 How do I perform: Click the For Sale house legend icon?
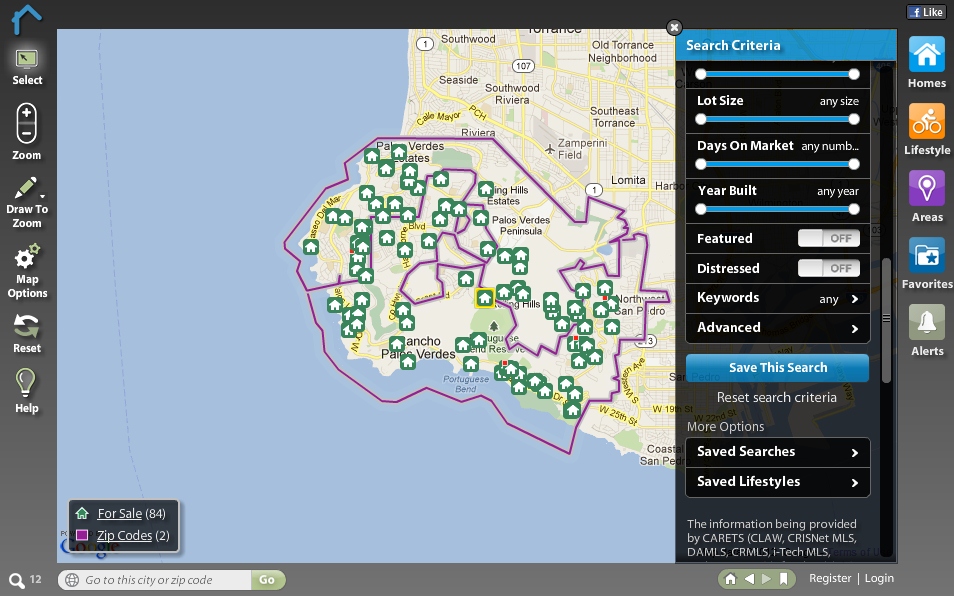pos(82,513)
